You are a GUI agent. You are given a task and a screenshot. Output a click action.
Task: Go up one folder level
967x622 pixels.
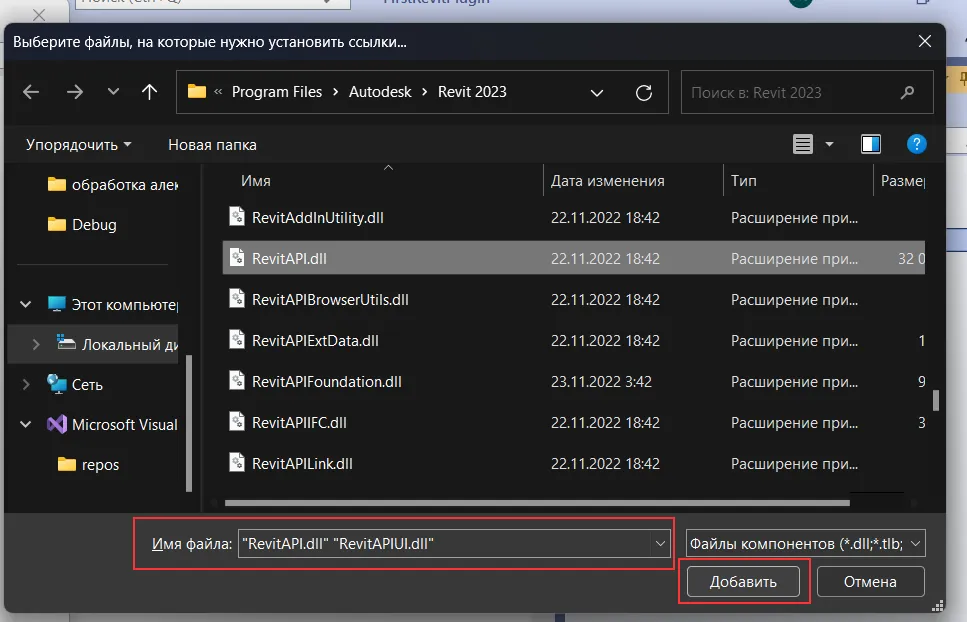(x=149, y=92)
